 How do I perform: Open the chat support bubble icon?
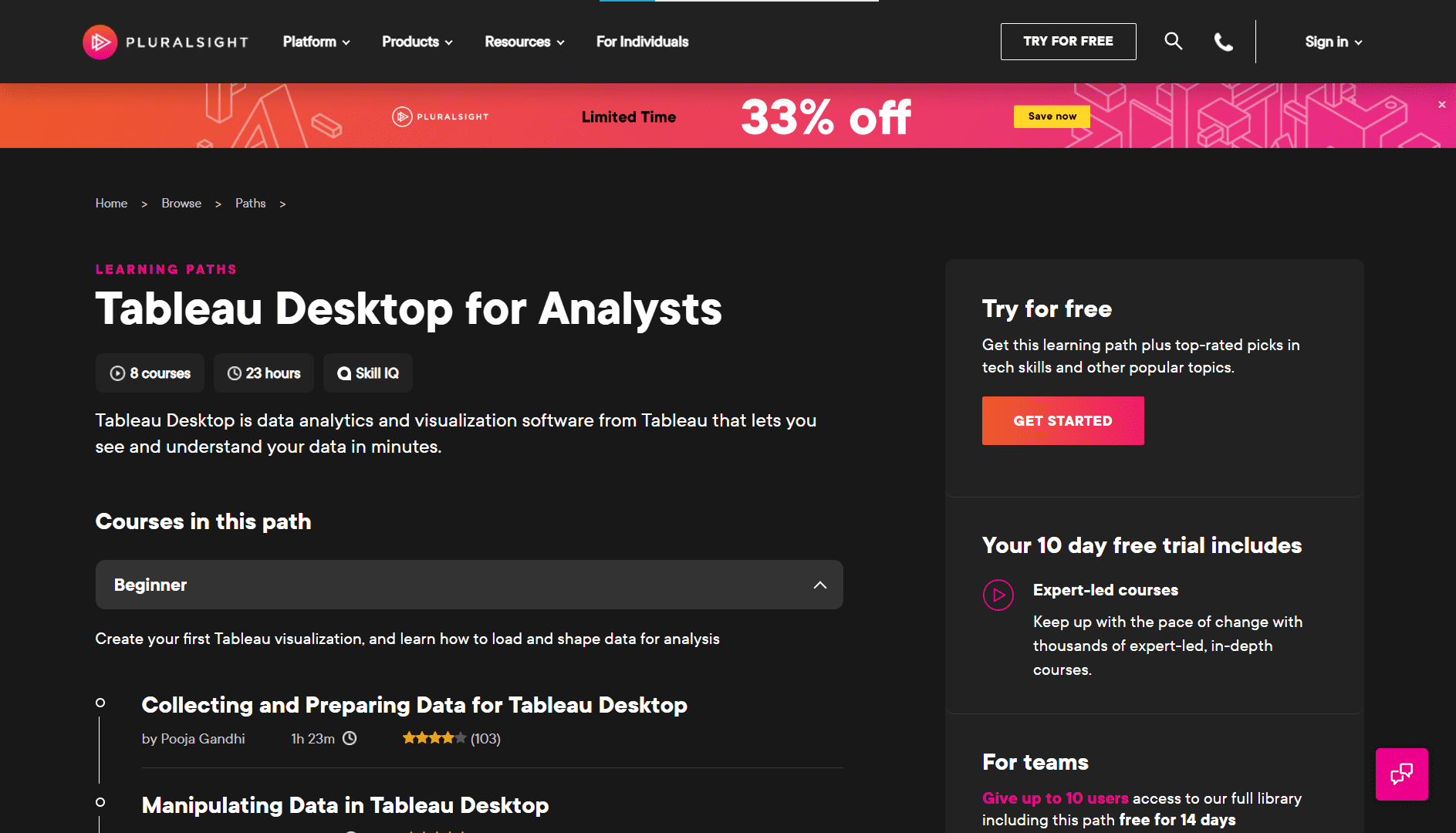point(1401,774)
